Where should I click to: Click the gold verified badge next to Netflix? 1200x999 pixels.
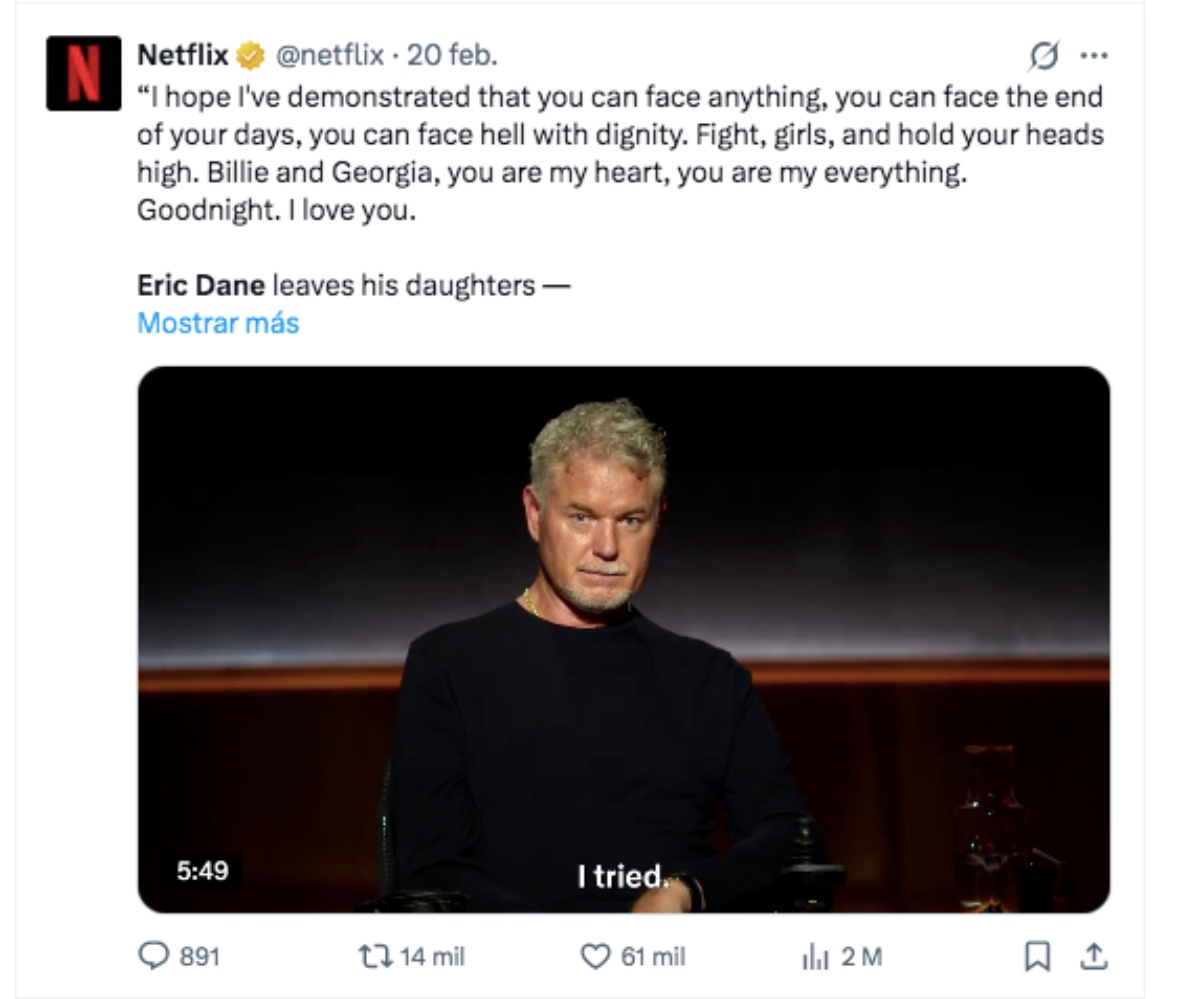(x=249, y=58)
